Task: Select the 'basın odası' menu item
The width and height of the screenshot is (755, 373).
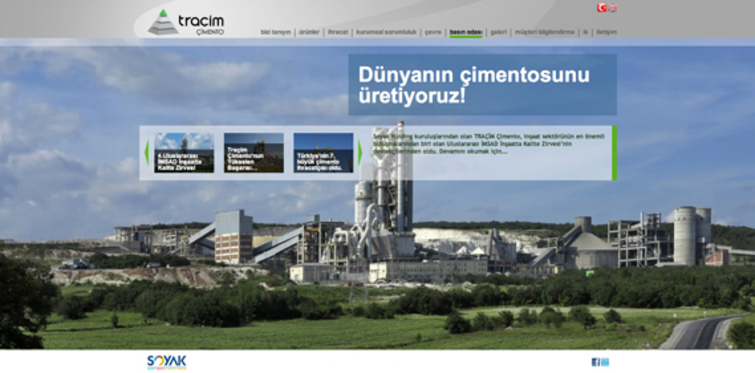Action: tap(466, 32)
